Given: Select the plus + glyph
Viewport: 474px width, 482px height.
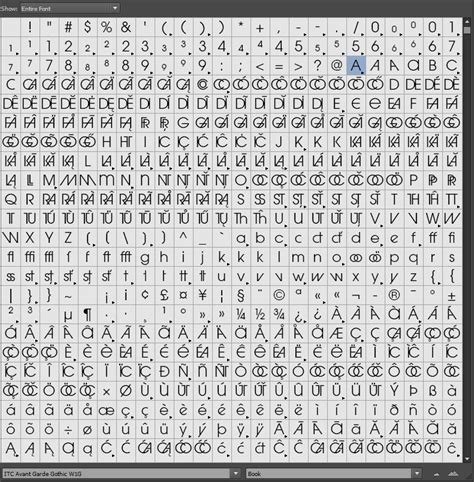Looking at the screenshot, I should click(260, 27).
